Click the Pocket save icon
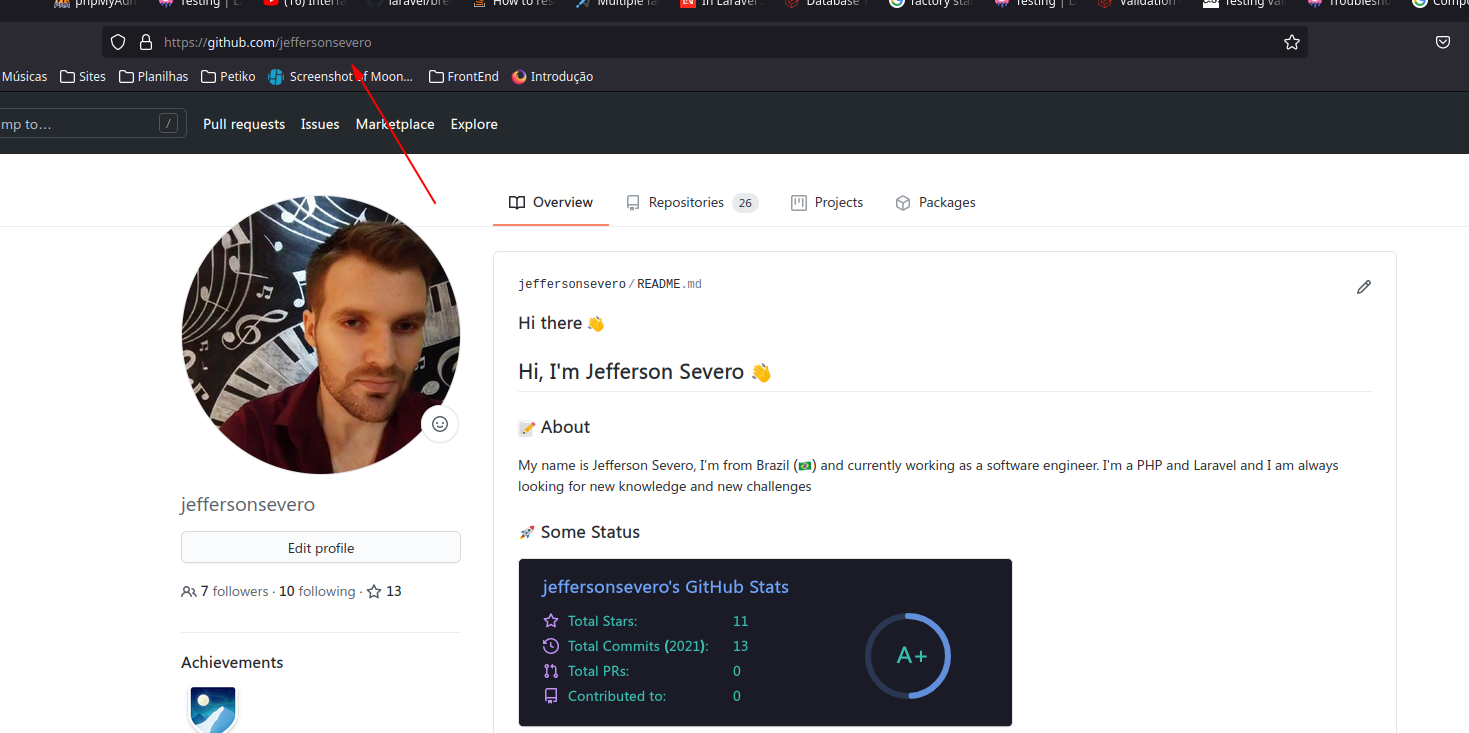 [x=1443, y=42]
